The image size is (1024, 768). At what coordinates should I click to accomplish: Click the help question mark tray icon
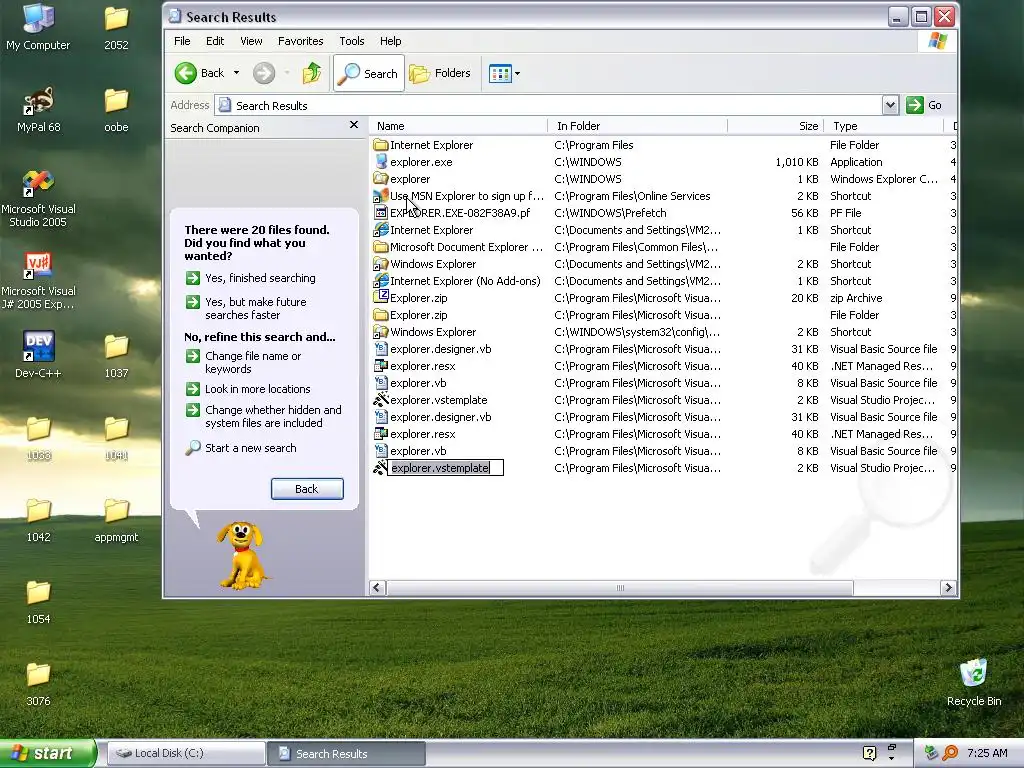pyautogui.click(x=869, y=753)
